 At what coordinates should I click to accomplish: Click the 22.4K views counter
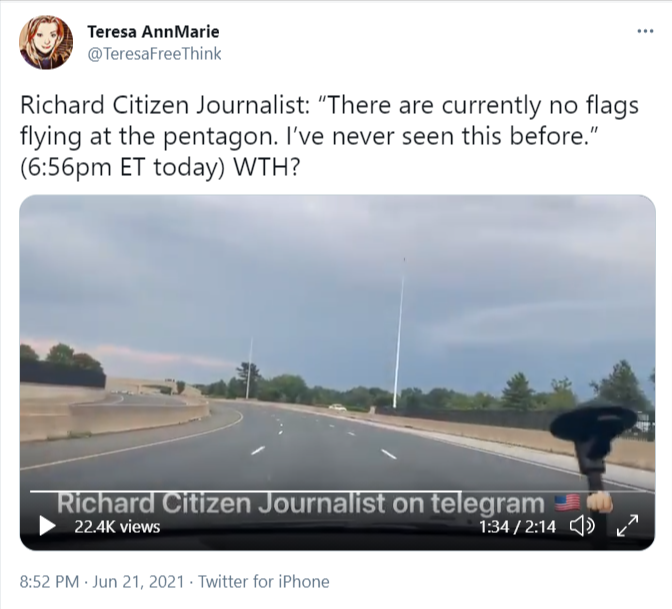[117, 527]
